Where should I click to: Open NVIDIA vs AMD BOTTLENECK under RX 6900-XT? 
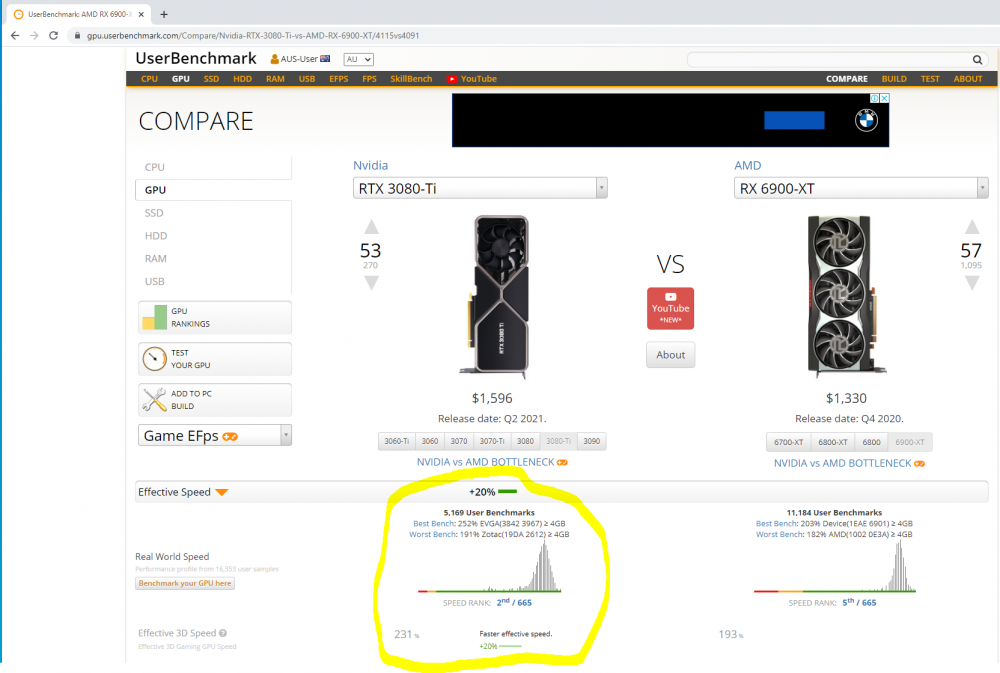pyautogui.click(x=849, y=463)
